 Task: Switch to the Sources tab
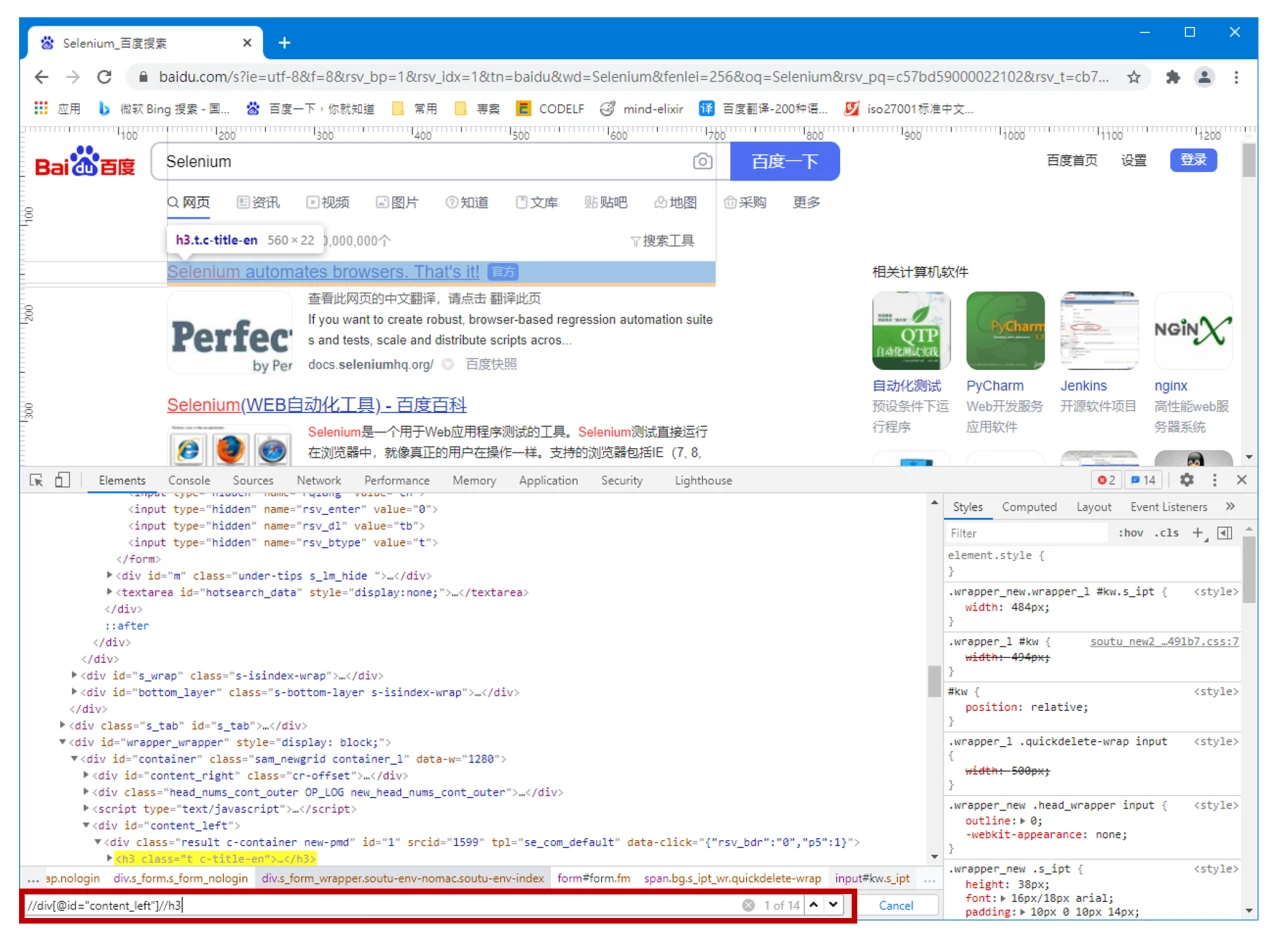[253, 480]
